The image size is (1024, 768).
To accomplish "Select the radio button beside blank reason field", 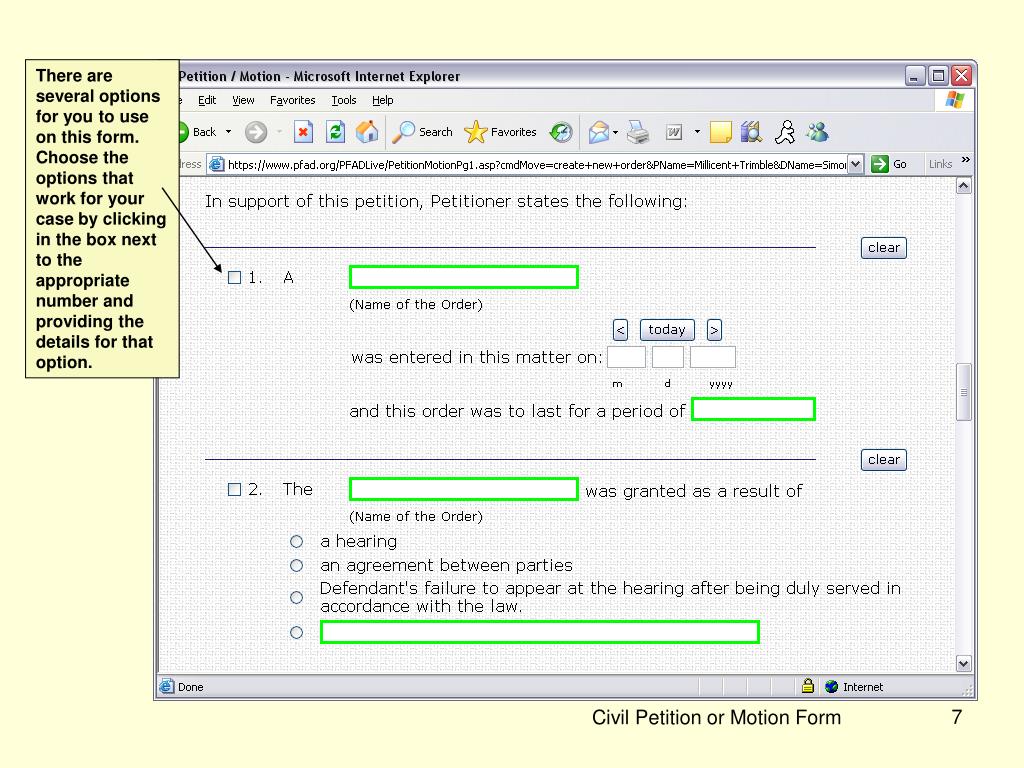I will point(296,632).
